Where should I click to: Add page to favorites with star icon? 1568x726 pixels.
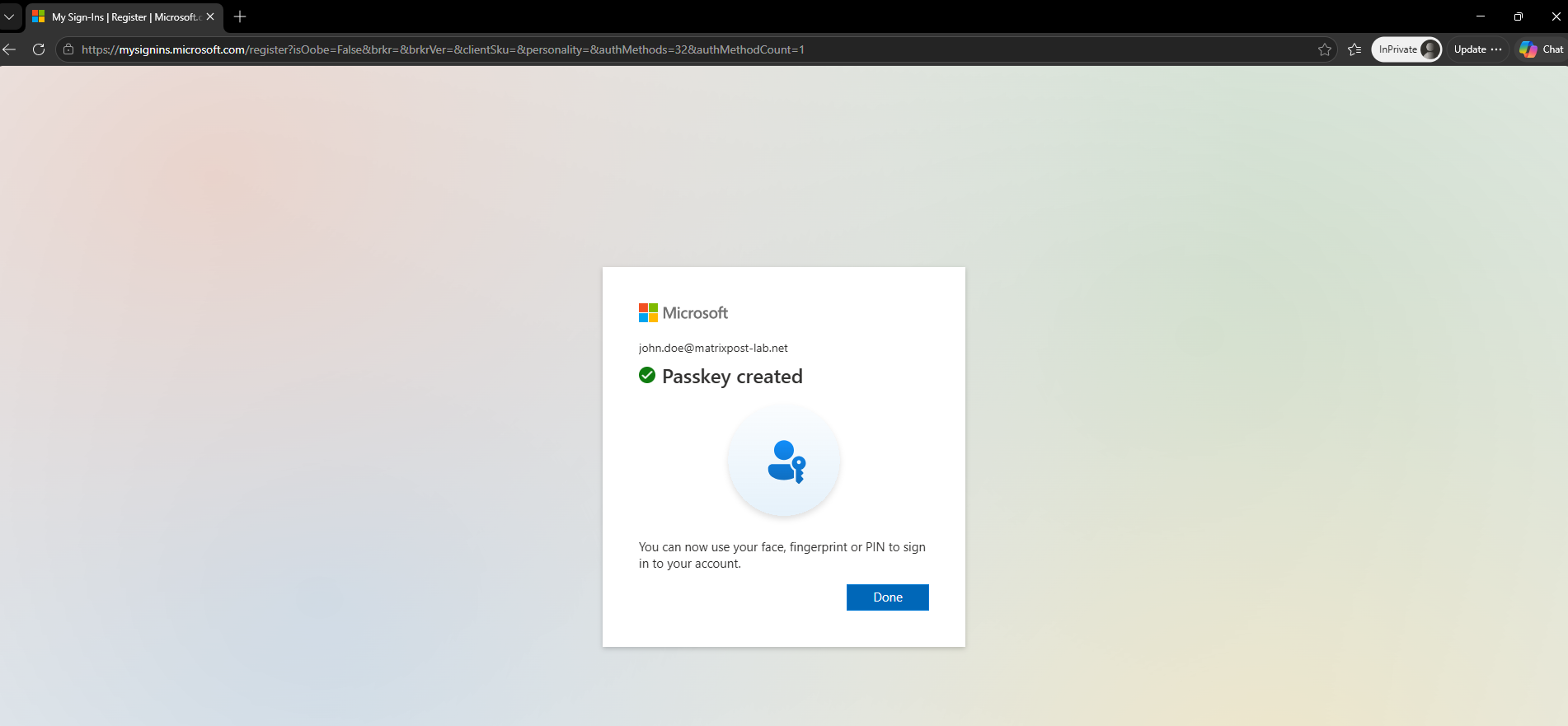[x=1325, y=49]
